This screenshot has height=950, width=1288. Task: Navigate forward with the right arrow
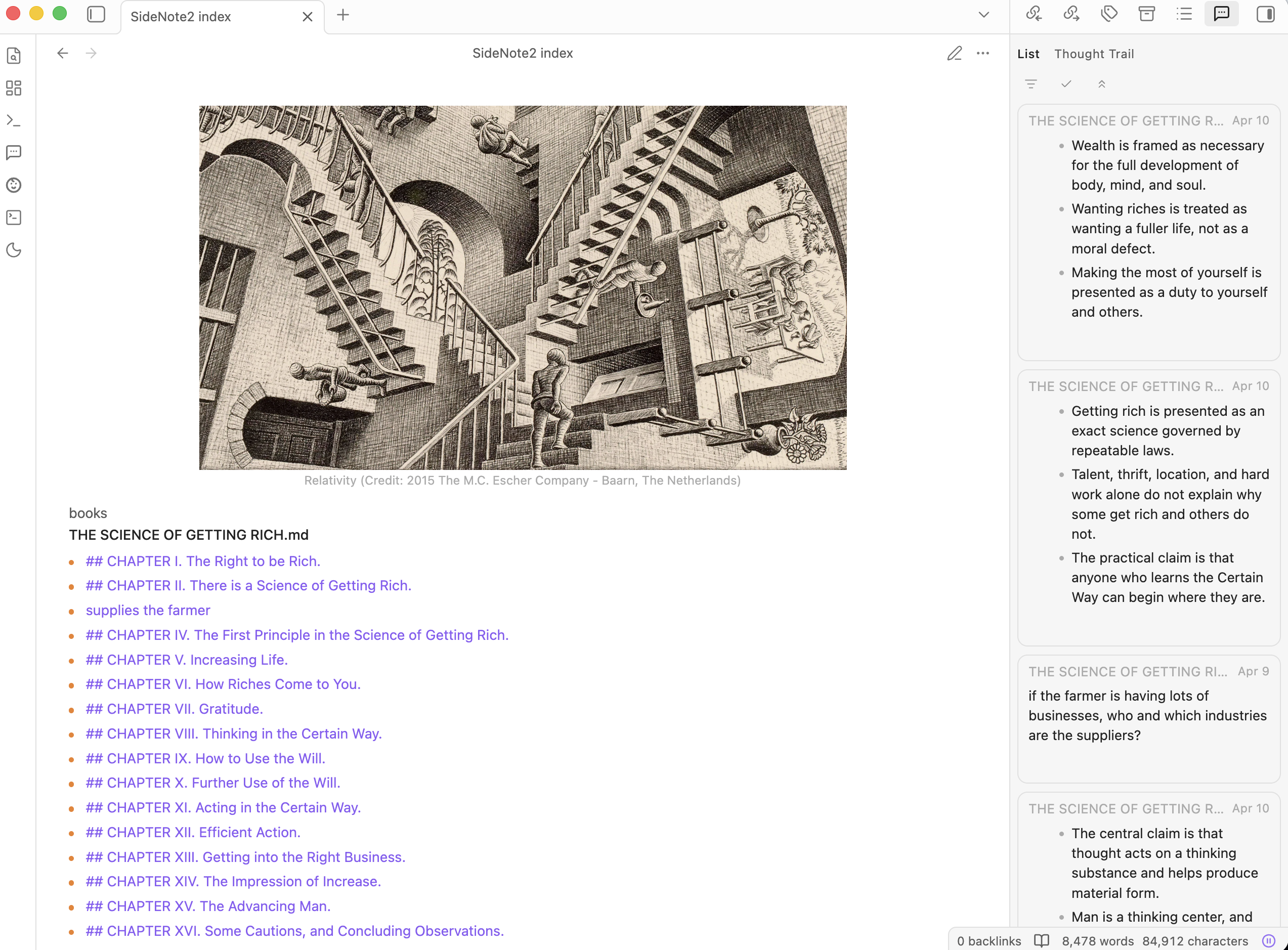(x=91, y=54)
